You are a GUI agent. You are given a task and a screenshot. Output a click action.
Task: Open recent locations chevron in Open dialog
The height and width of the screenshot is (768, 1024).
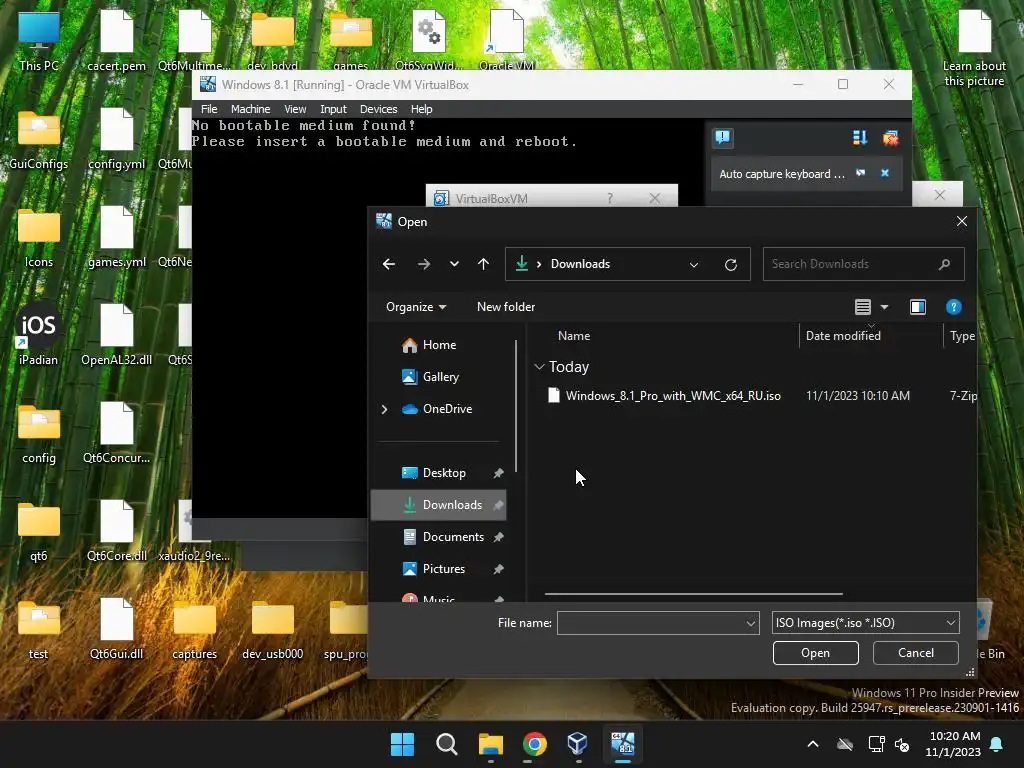click(454, 264)
